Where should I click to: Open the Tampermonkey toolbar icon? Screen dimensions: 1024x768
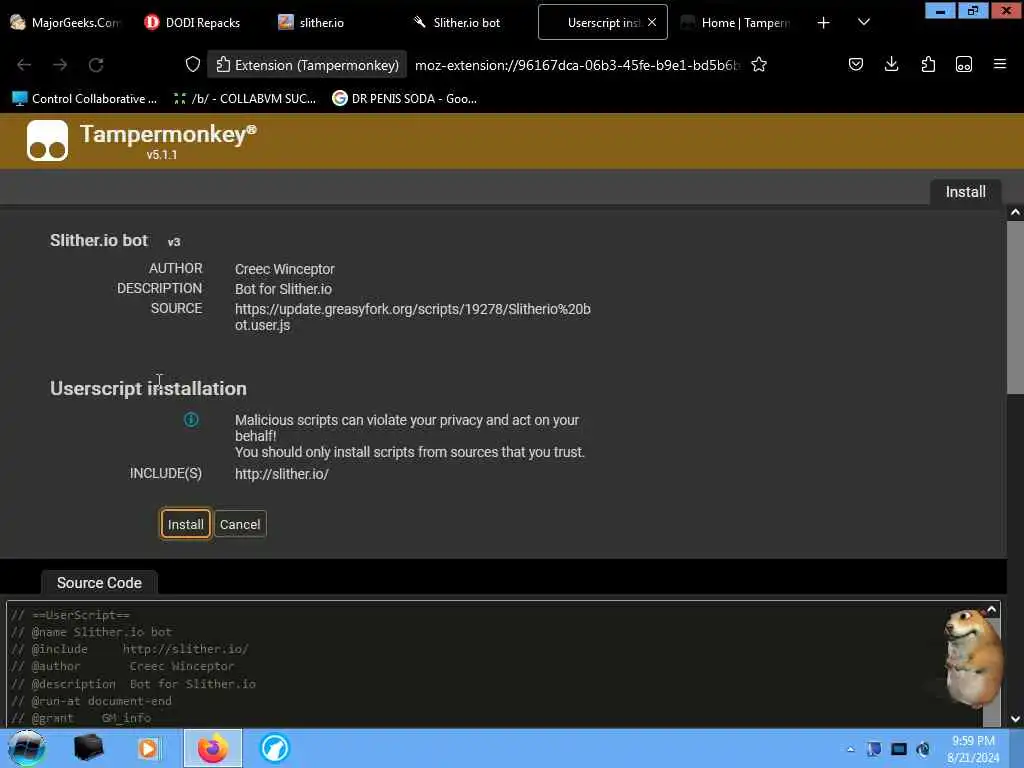coord(964,64)
